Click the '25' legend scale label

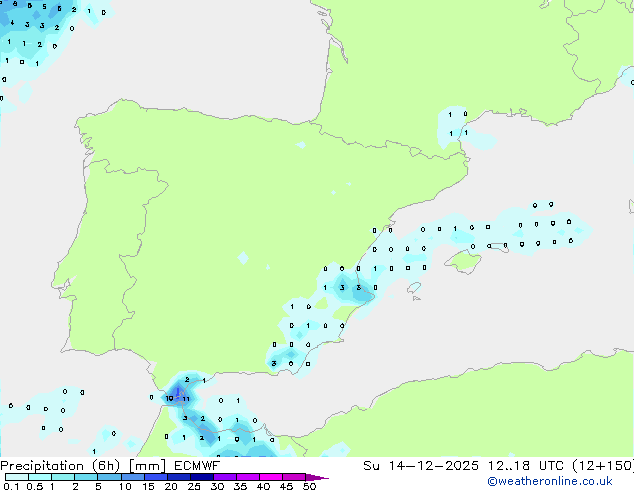tap(194, 486)
